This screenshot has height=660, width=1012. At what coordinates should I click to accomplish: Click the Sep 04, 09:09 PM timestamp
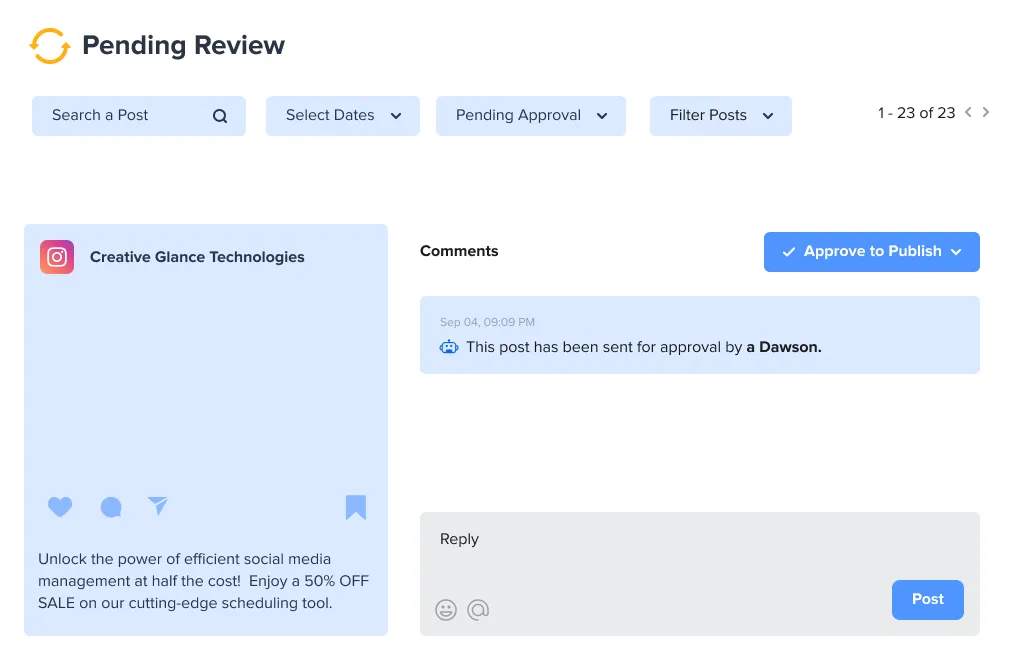coord(487,322)
